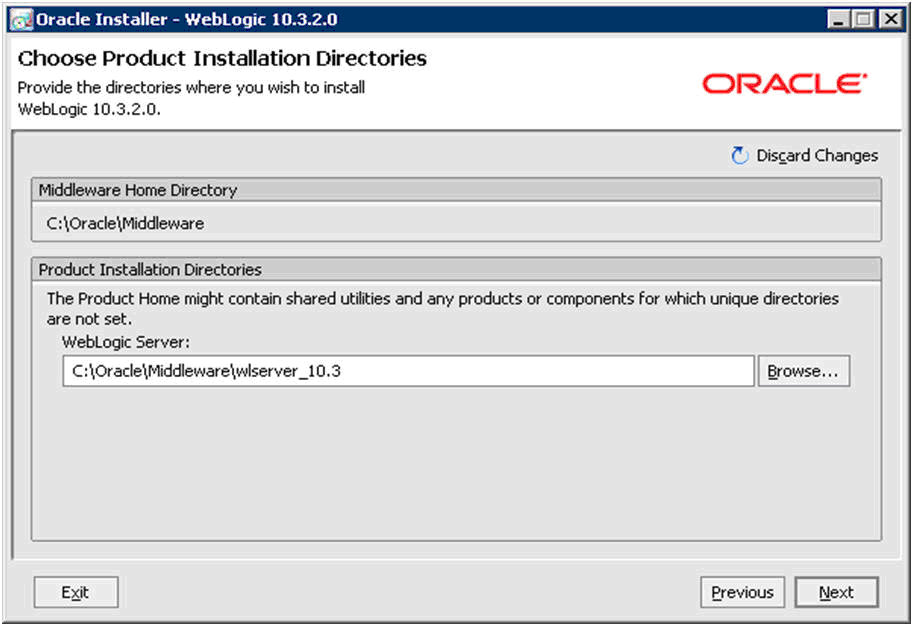Viewport: 913px width, 626px height.
Task: Click the Product Home description text
Action: [x=443, y=309]
